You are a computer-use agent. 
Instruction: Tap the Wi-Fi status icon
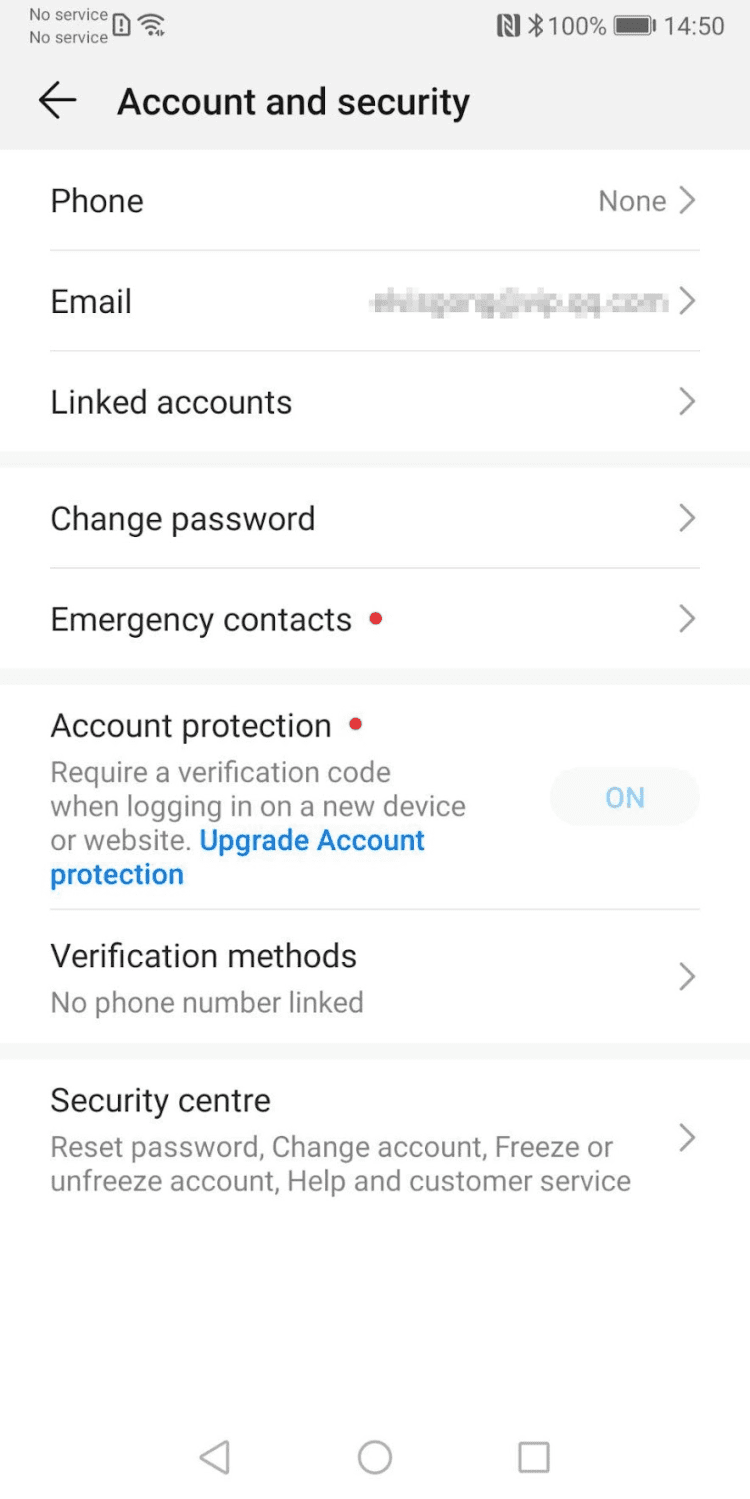pyautogui.click(x=152, y=26)
